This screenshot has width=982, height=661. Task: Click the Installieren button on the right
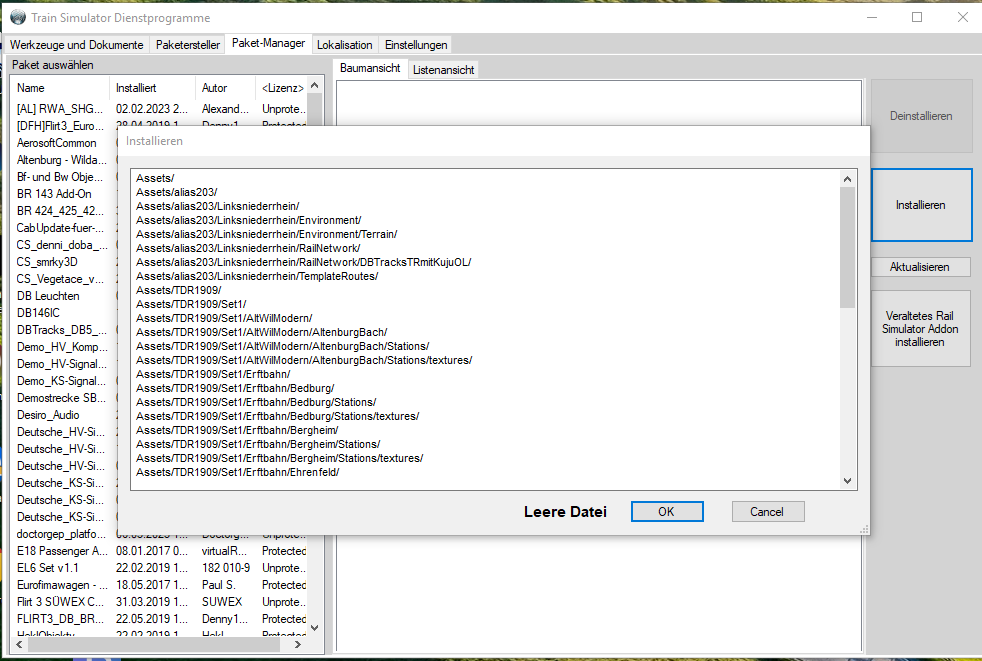pyautogui.click(x=921, y=205)
